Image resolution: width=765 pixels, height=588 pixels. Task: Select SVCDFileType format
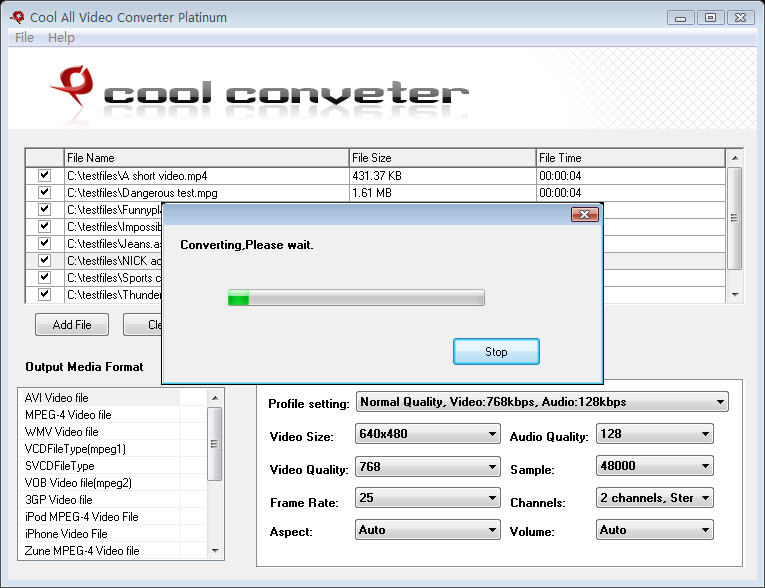click(112, 466)
